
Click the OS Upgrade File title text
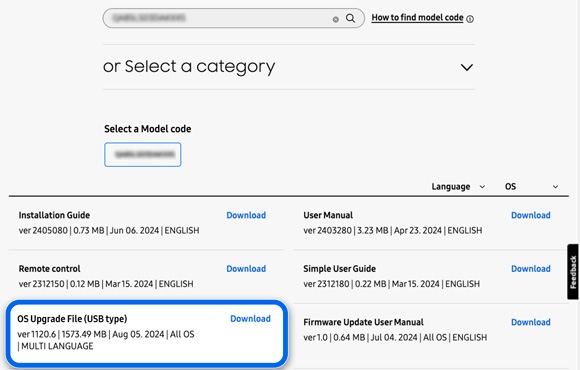click(72, 319)
